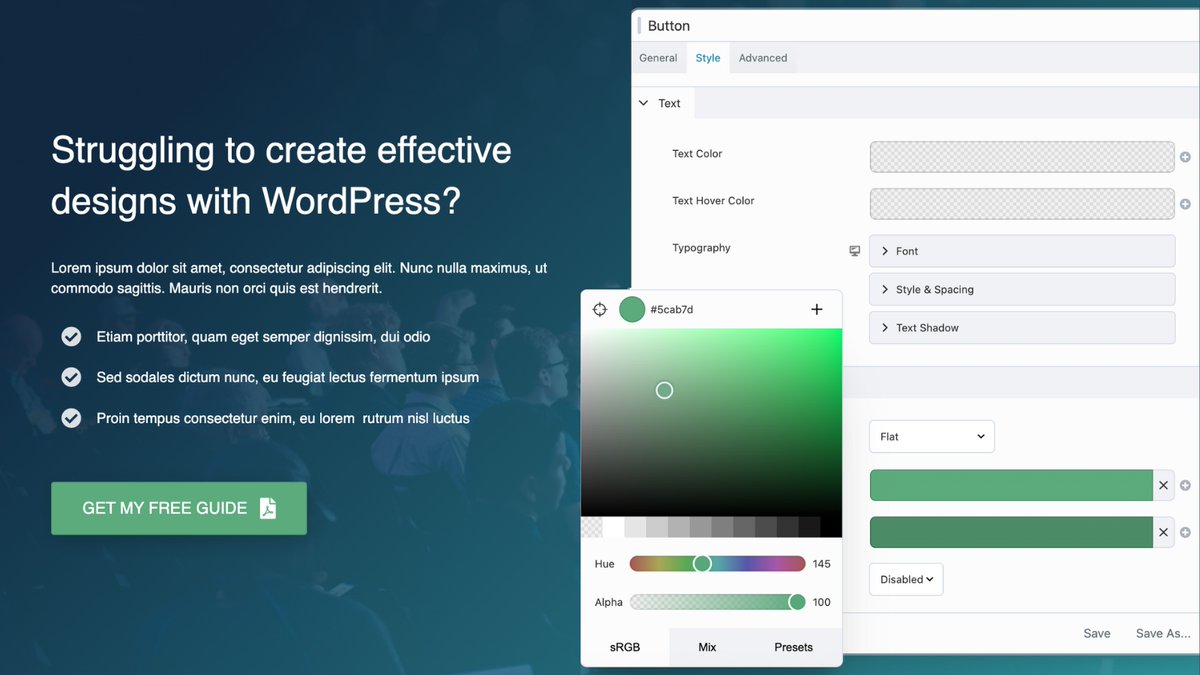Click plus icon next to dark green field

(1185, 533)
